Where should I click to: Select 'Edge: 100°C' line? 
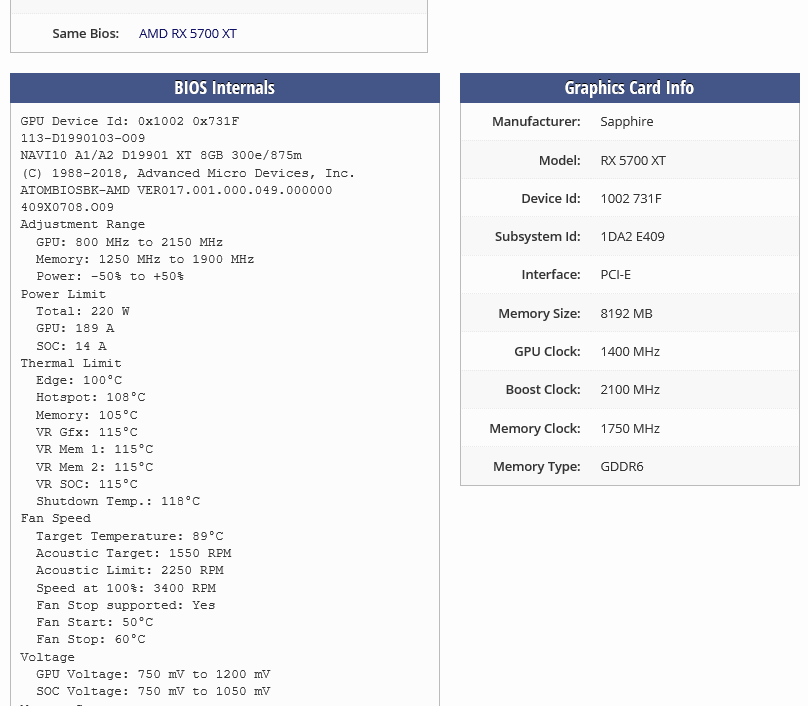(79, 380)
